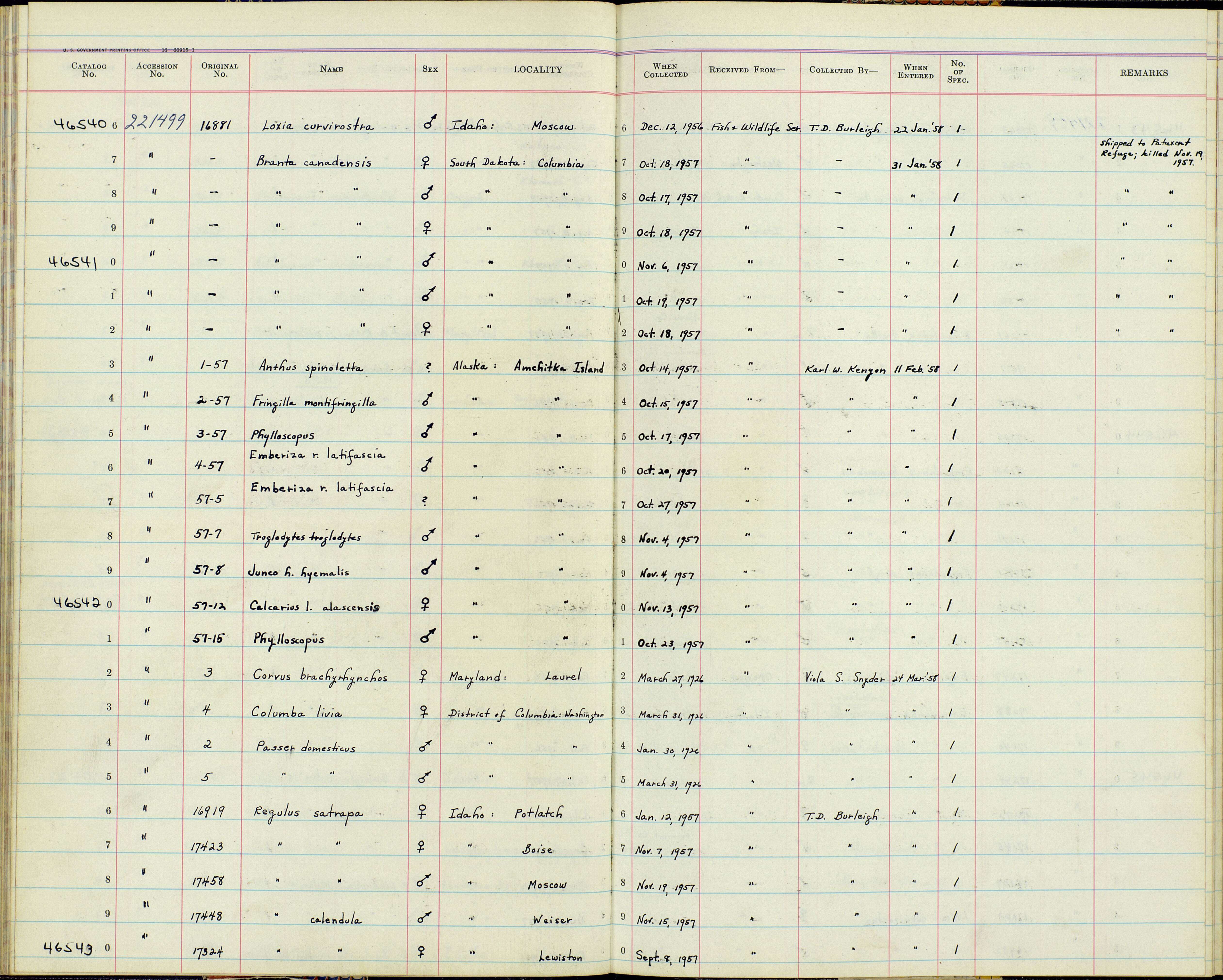Select 'Junco h. hyemalis' name
The height and width of the screenshot is (980, 1223).
point(298,572)
